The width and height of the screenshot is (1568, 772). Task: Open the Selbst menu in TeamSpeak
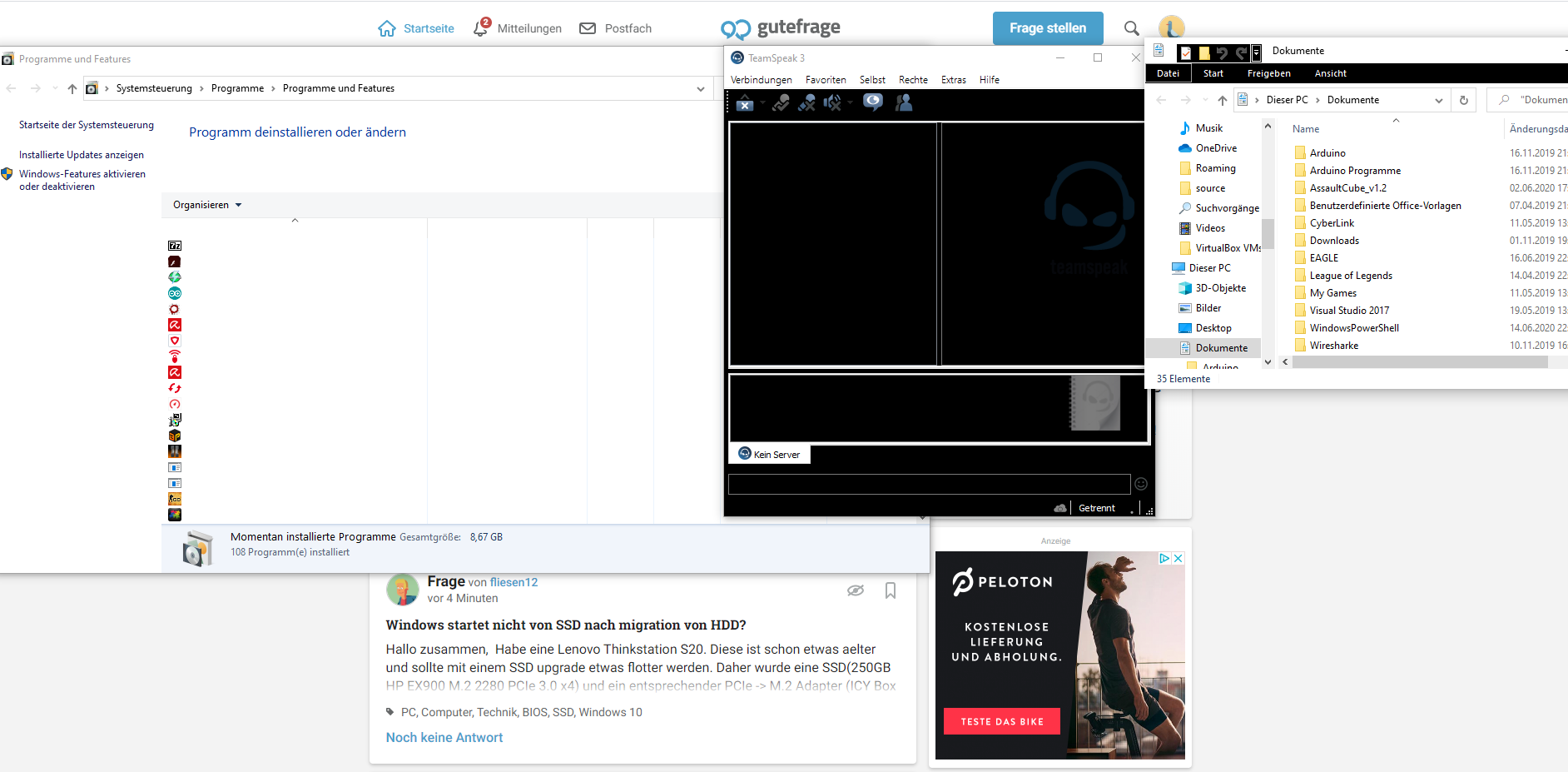pyautogui.click(x=872, y=80)
